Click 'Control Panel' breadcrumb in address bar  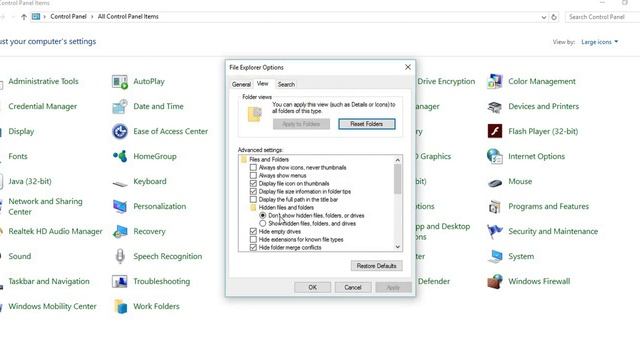(68, 17)
